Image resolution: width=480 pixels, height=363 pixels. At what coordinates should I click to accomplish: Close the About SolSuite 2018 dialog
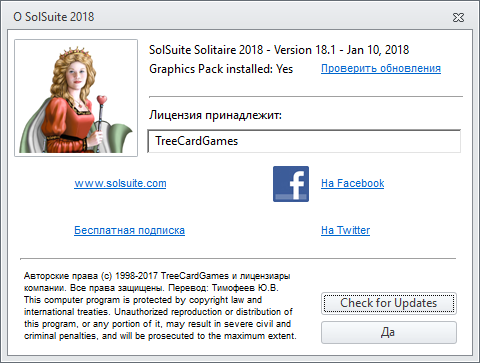point(458,17)
